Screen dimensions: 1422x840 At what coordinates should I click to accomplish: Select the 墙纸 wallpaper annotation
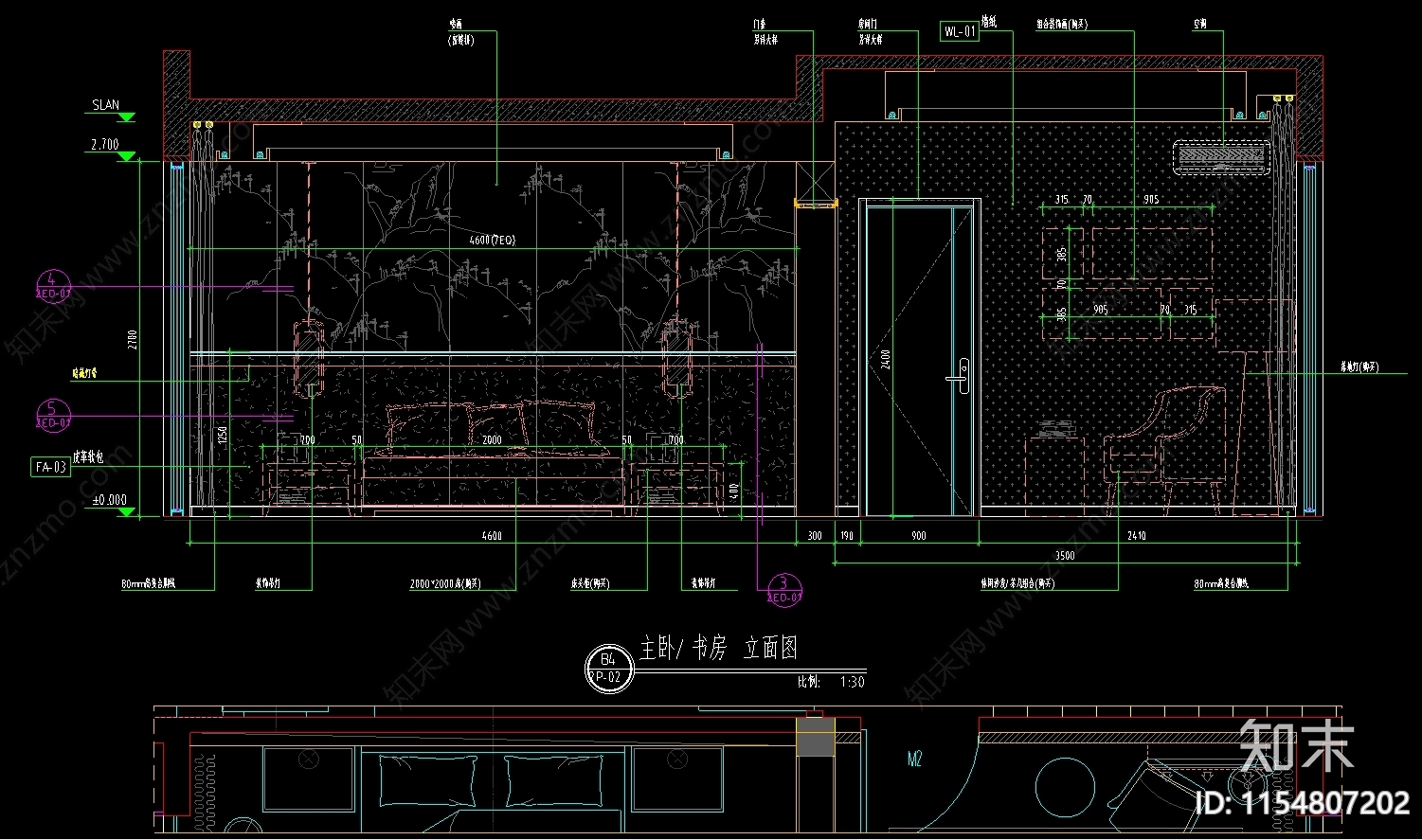click(x=989, y=22)
